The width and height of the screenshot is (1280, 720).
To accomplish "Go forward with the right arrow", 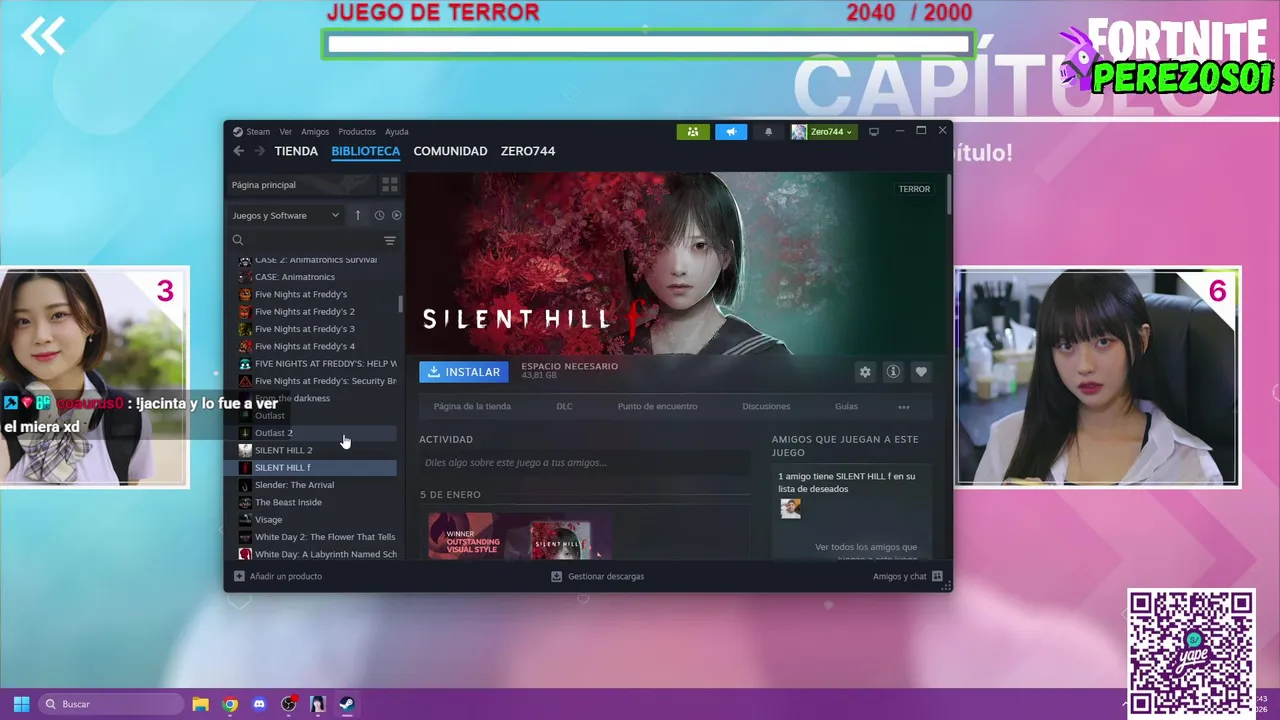I will click(259, 151).
